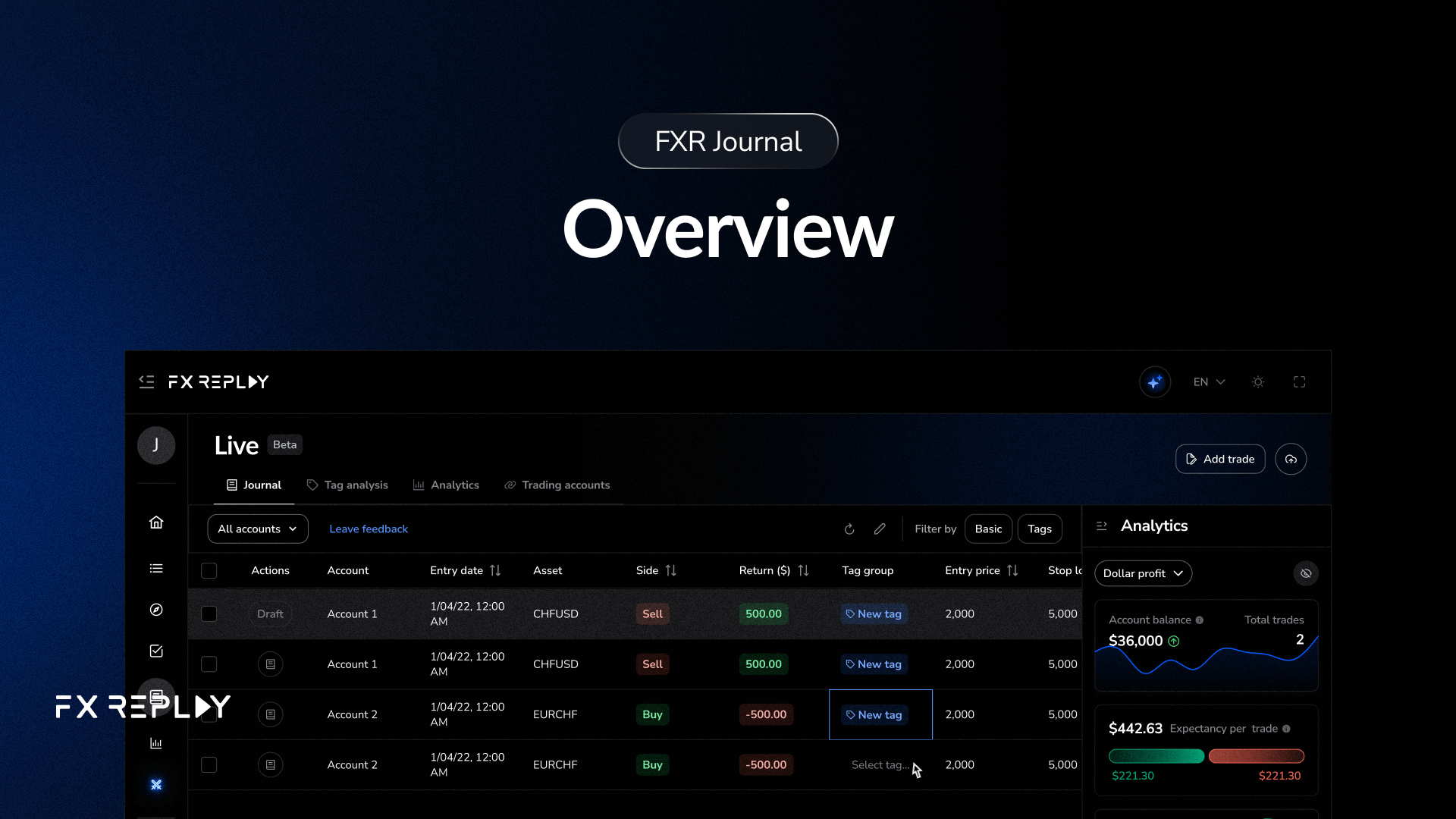Switch to the Tag analysis tab
This screenshot has width=1456, height=819.
pyautogui.click(x=347, y=485)
